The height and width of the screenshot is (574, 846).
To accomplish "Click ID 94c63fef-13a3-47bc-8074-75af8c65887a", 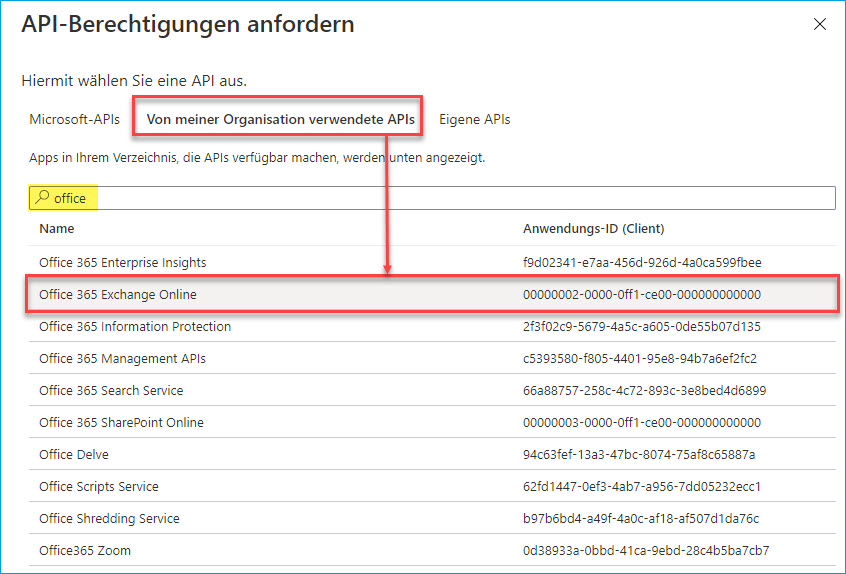I will 639,454.
